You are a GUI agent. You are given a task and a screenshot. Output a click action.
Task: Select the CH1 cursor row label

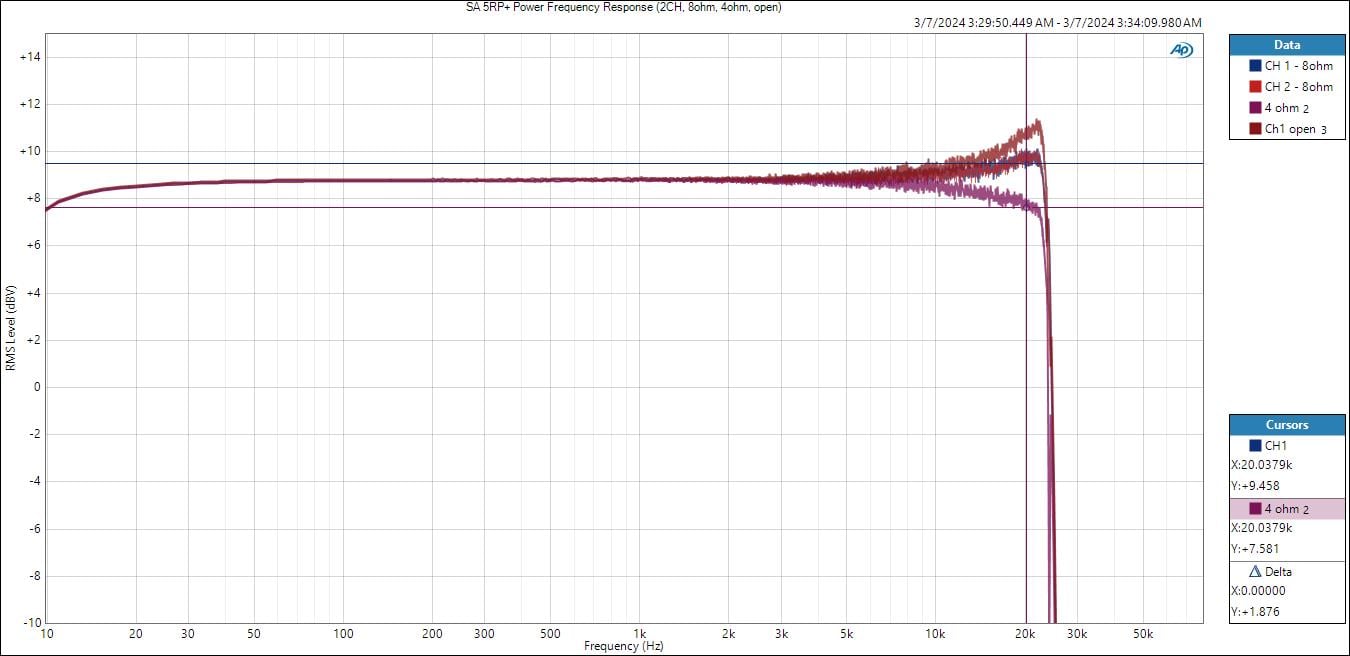tap(1276, 446)
